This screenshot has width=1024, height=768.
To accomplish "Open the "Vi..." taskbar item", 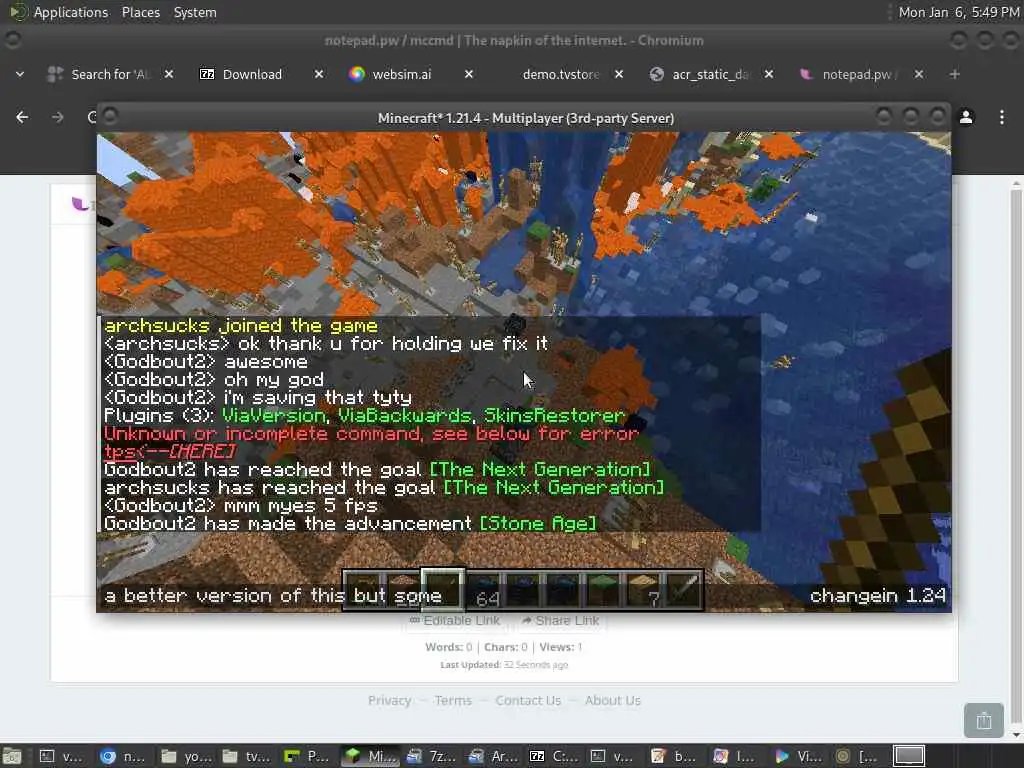I will pos(798,756).
